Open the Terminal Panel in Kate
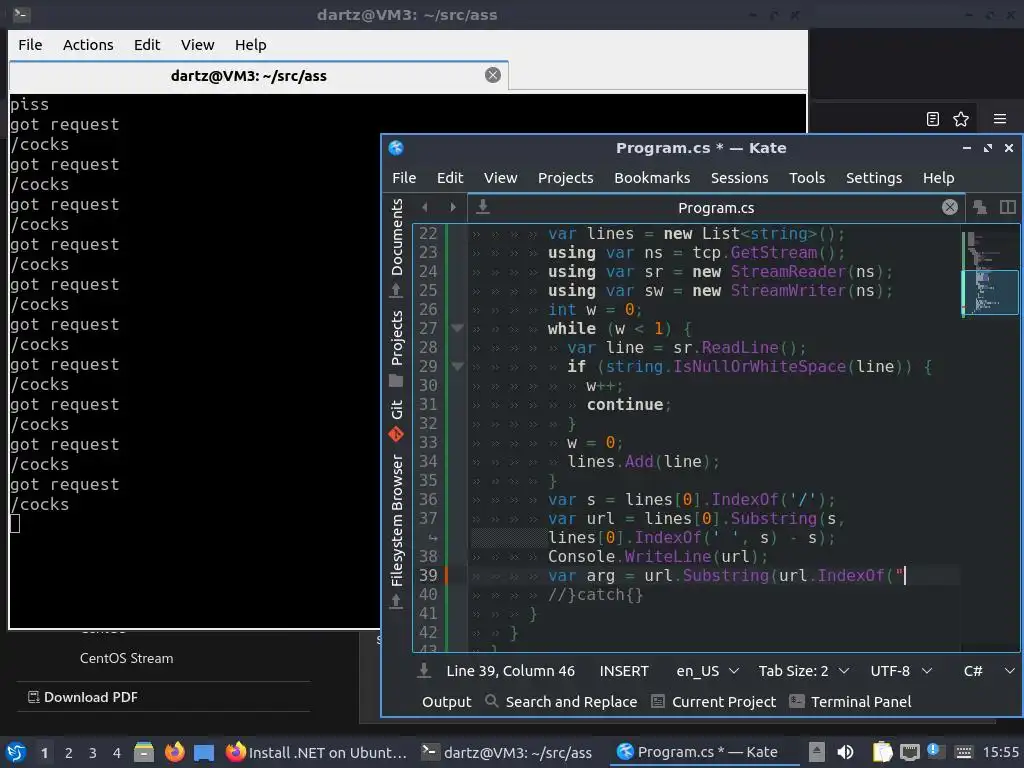This screenshot has width=1024, height=768. [851, 701]
